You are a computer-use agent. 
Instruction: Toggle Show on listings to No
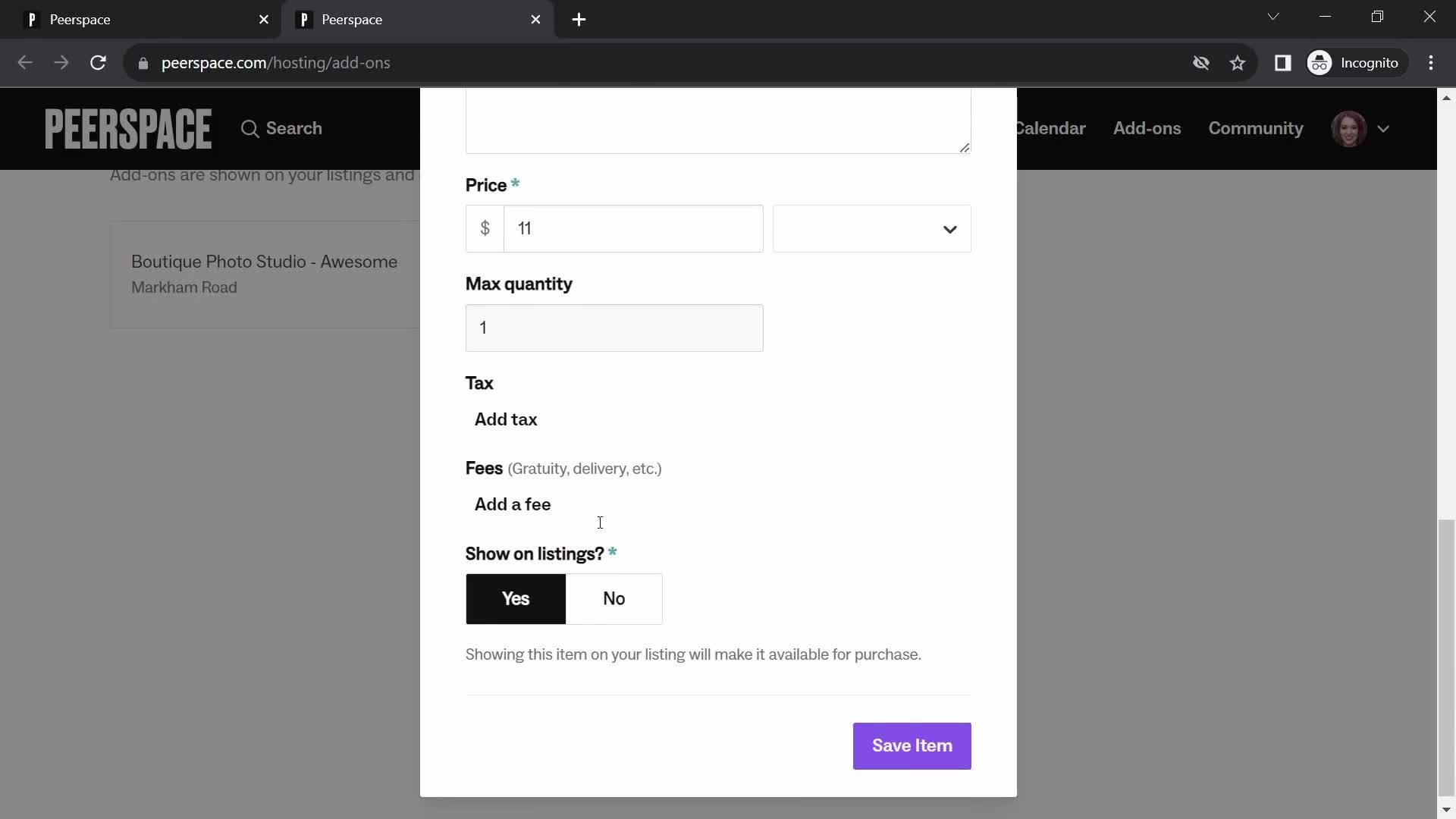click(x=613, y=598)
